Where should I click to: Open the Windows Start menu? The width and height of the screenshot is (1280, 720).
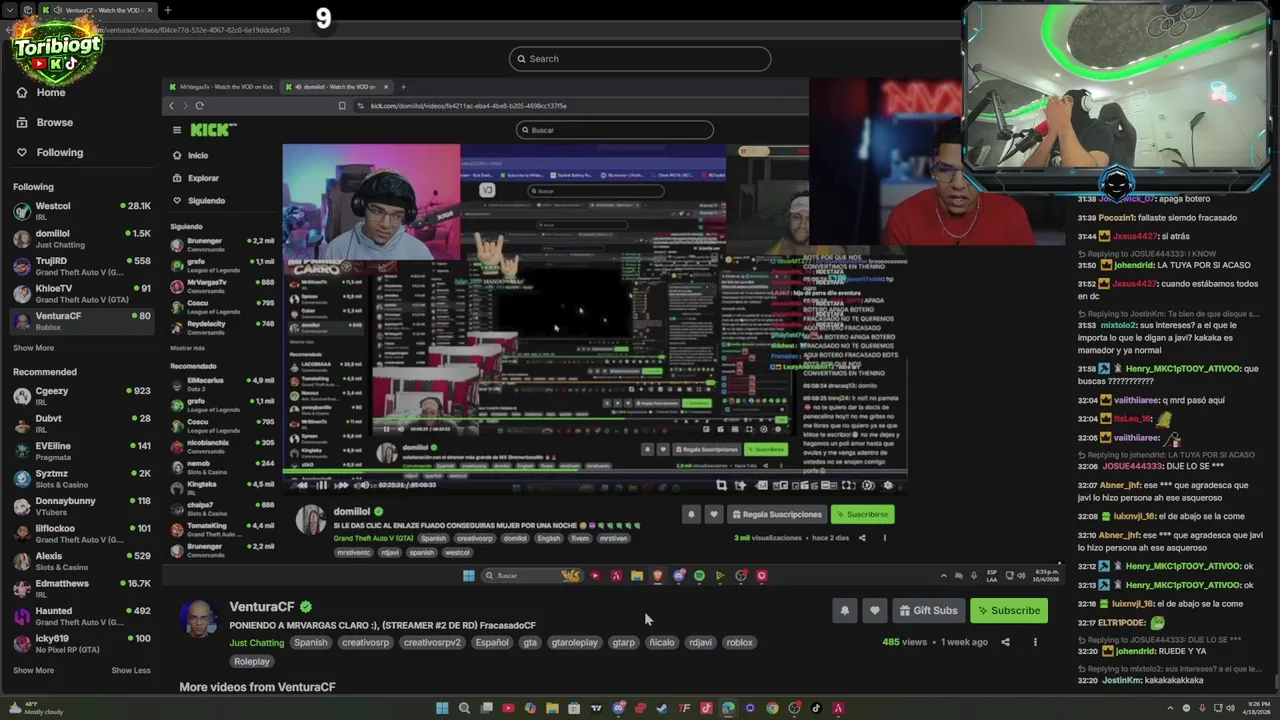(x=442, y=708)
